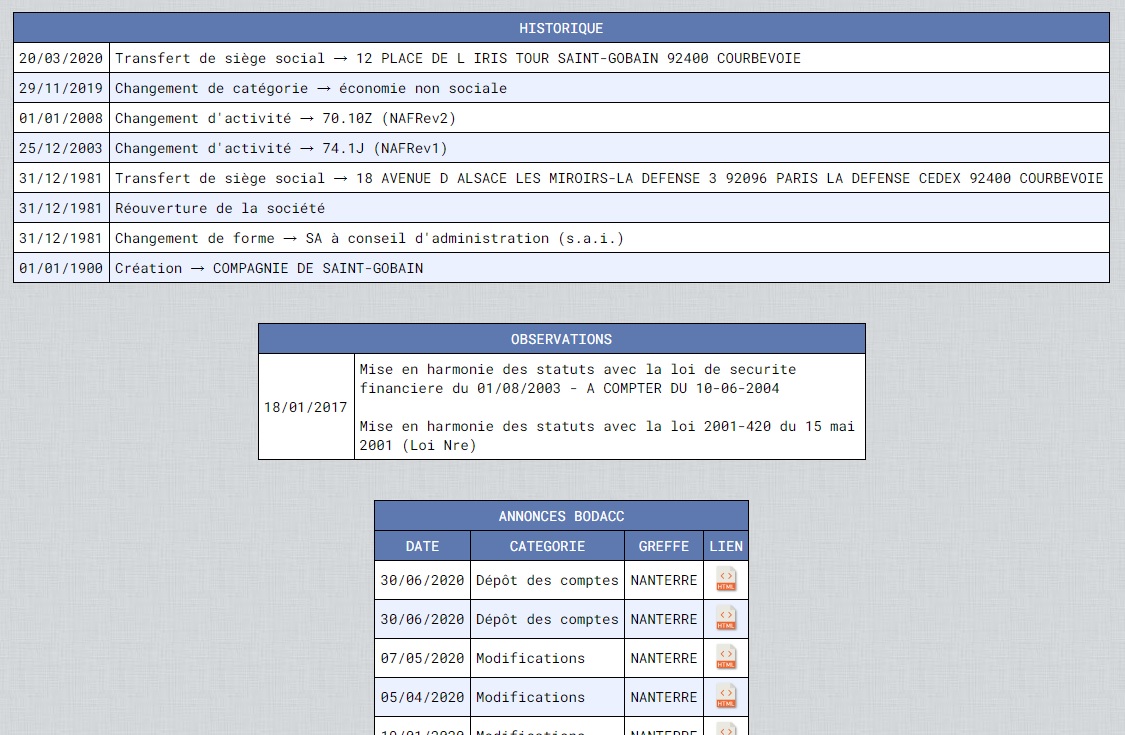The width and height of the screenshot is (1125, 735).
Task: Select the date beside Réouverture de la société
Action: pyautogui.click(x=61, y=208)
